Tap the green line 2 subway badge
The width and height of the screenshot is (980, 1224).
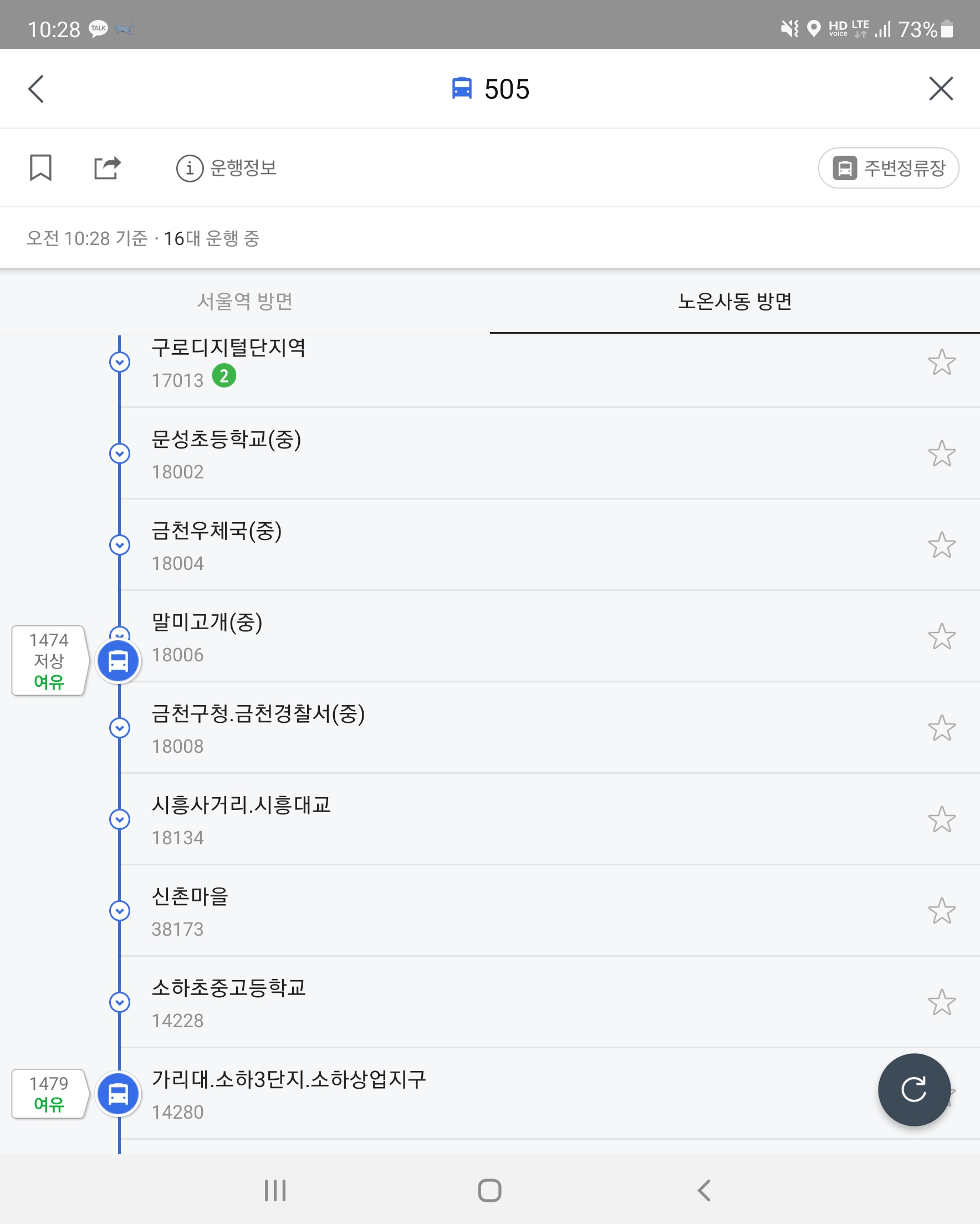pyautogui.click(x=224, y=376)
